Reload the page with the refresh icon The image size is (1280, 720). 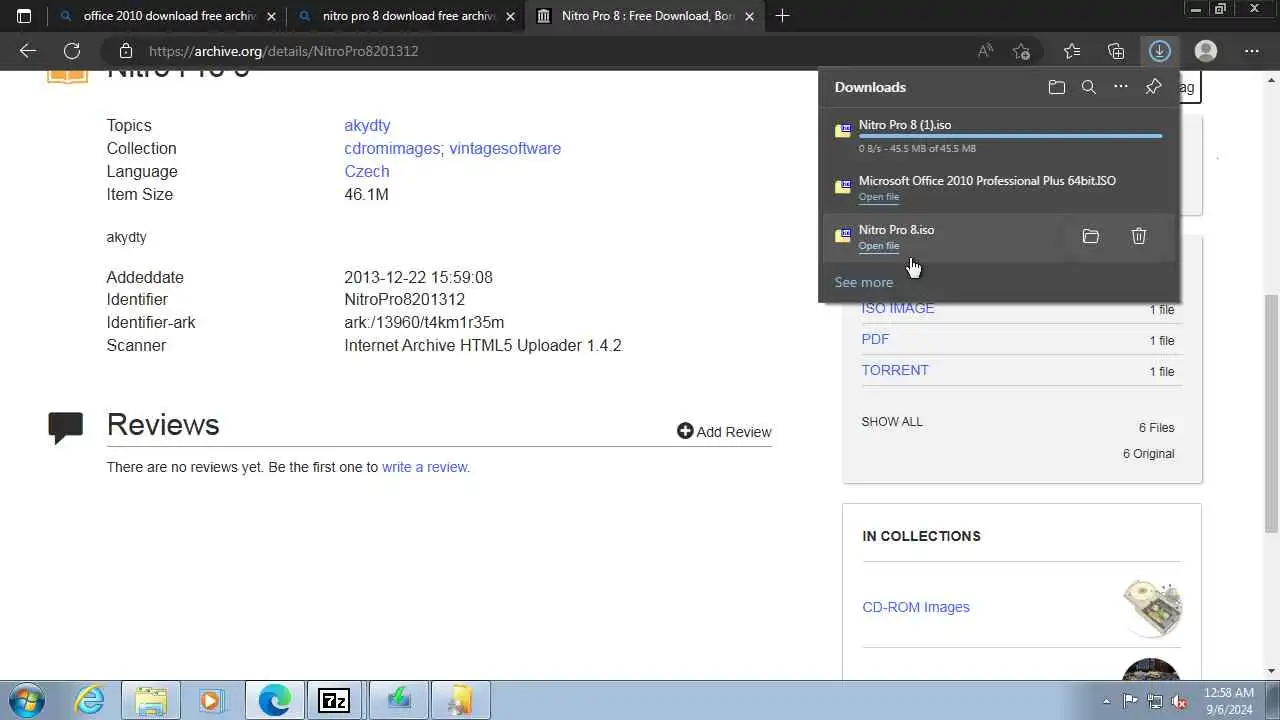tap(72, 51)
